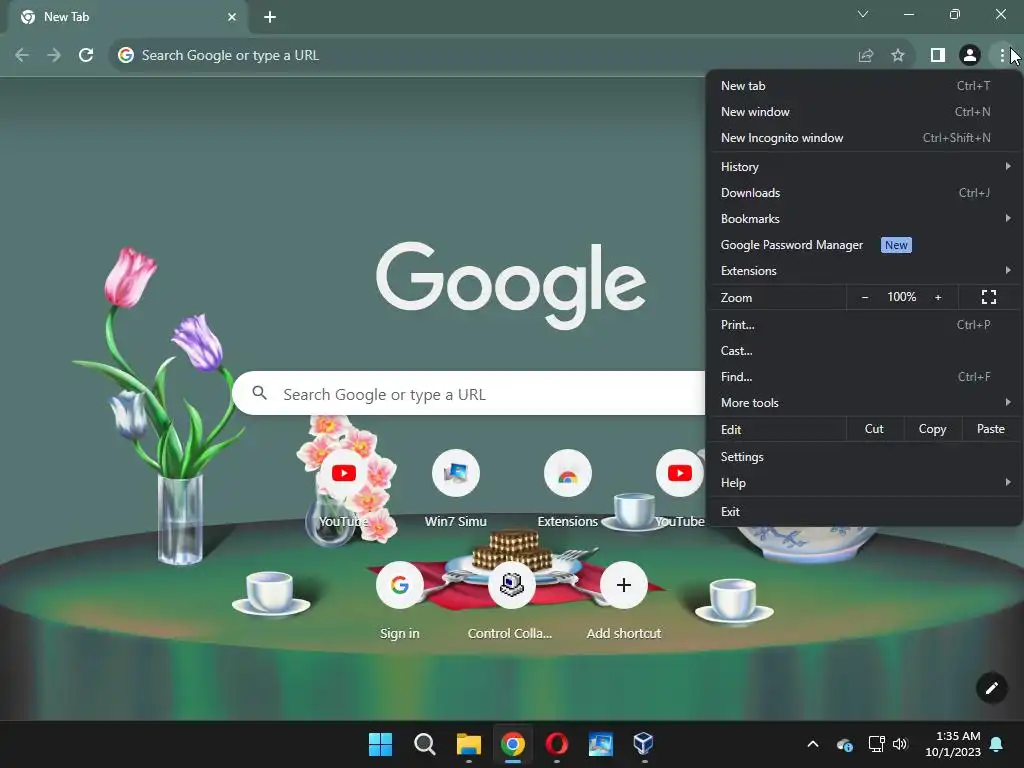Choose Print... from menu
Screen dimensions: 1024x768
pyautogui.click(x=865, y=325)
